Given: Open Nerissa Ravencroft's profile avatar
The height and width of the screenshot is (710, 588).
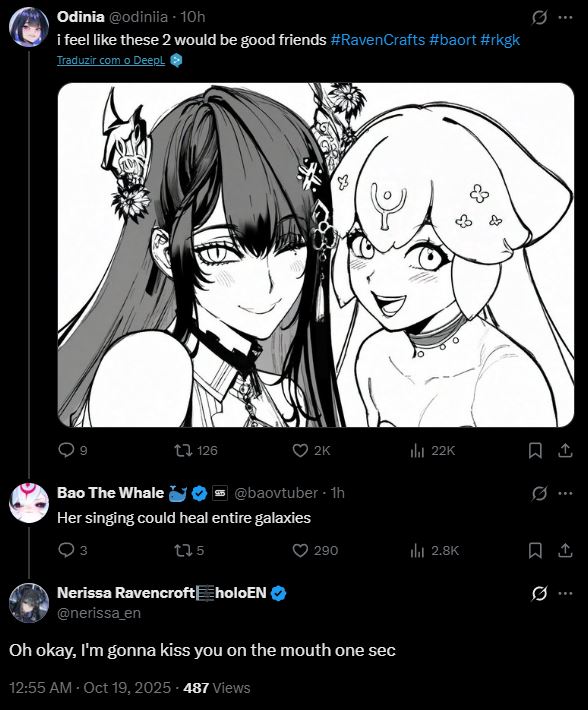Looking at the screenshot, I should [29, 603].
